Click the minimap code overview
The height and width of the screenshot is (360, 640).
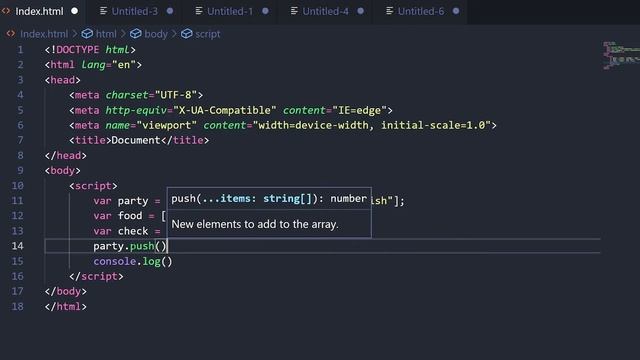pyautogui.click(x=621, y=55)
